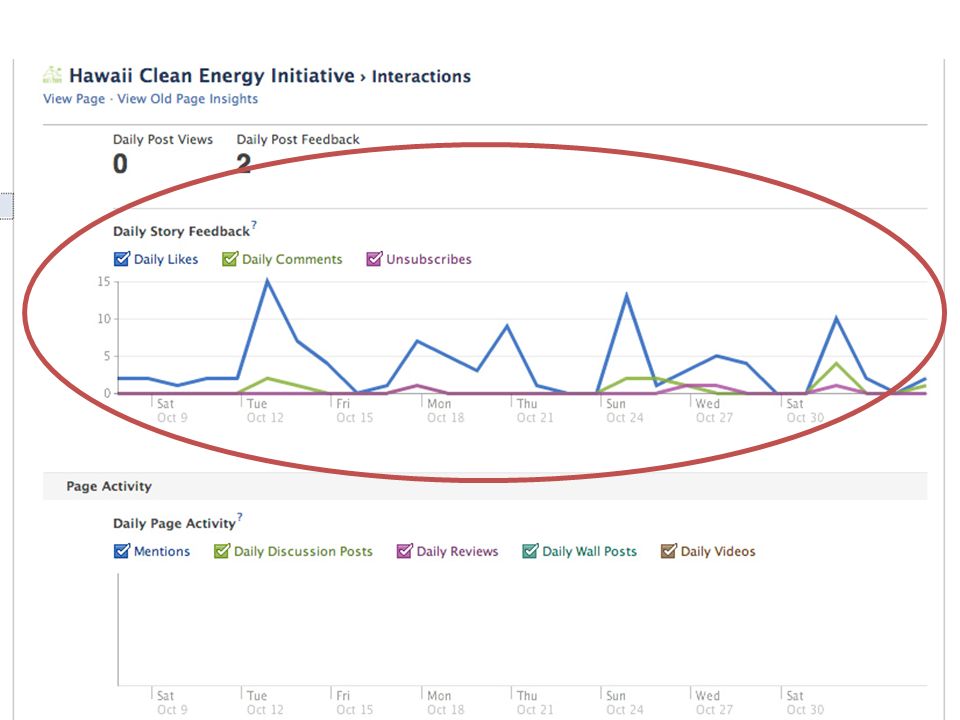Click the Daily Story Feedback heading
Image resolution: width=960 pixels, height=720 pixels.
point(181,231)
